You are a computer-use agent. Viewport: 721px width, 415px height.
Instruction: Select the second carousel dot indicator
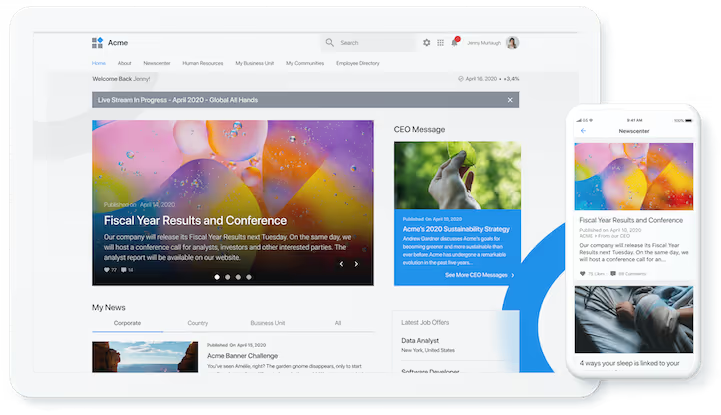pyautogui.click(x=227, y=276)
